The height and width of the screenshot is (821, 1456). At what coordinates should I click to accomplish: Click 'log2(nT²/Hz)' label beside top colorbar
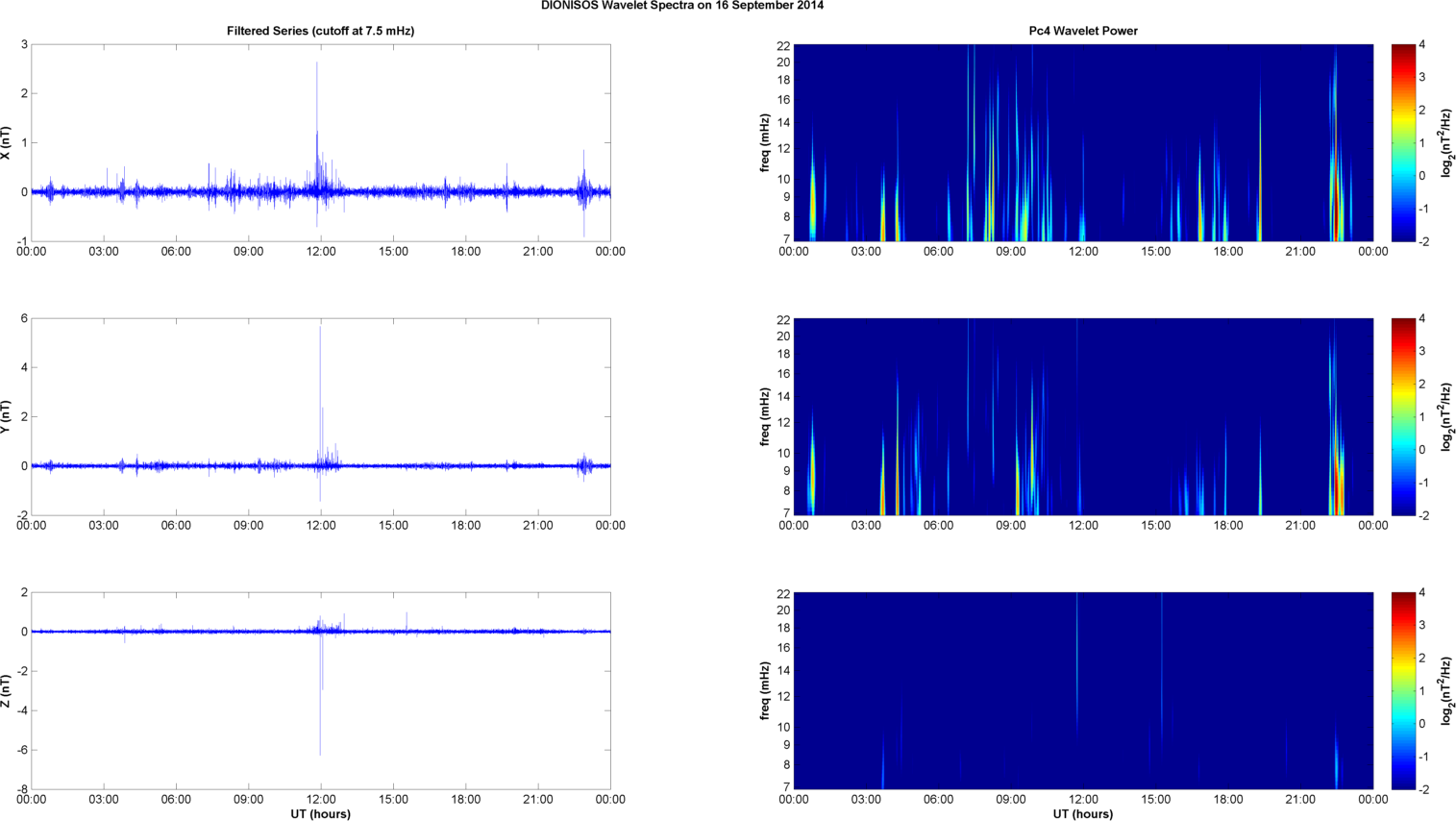click(1446, 142)
